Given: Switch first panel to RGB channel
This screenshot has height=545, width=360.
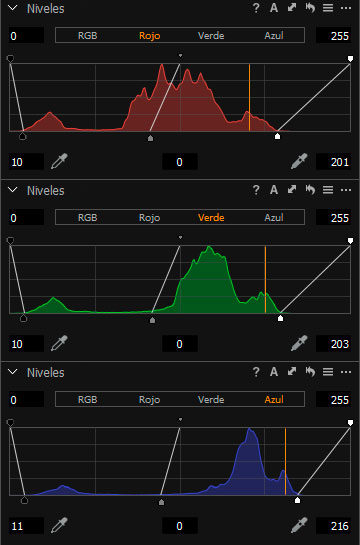Looking at the screenshot, I should point(88,35).
